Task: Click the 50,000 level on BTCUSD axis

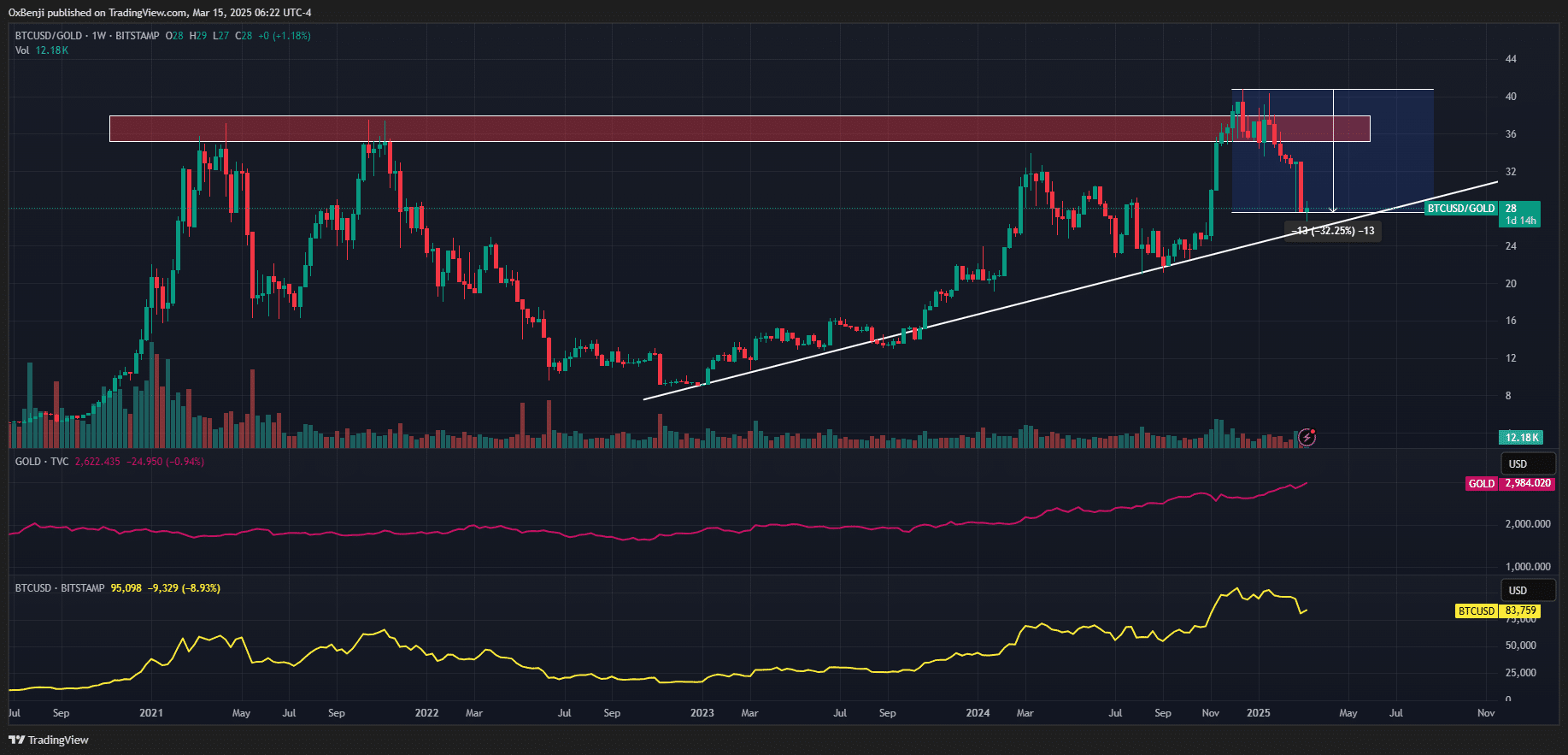Action: pyautogui.click(x=1521, y=646)
